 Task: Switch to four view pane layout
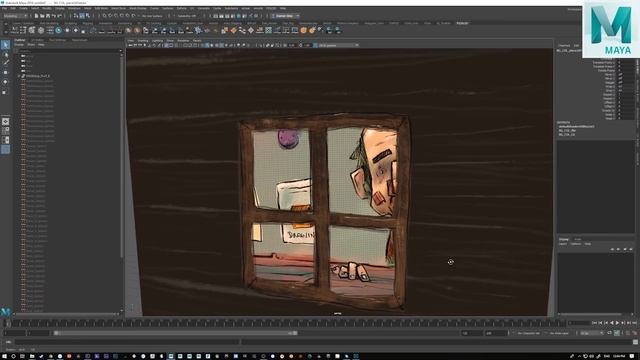click(x=5, y=131)
